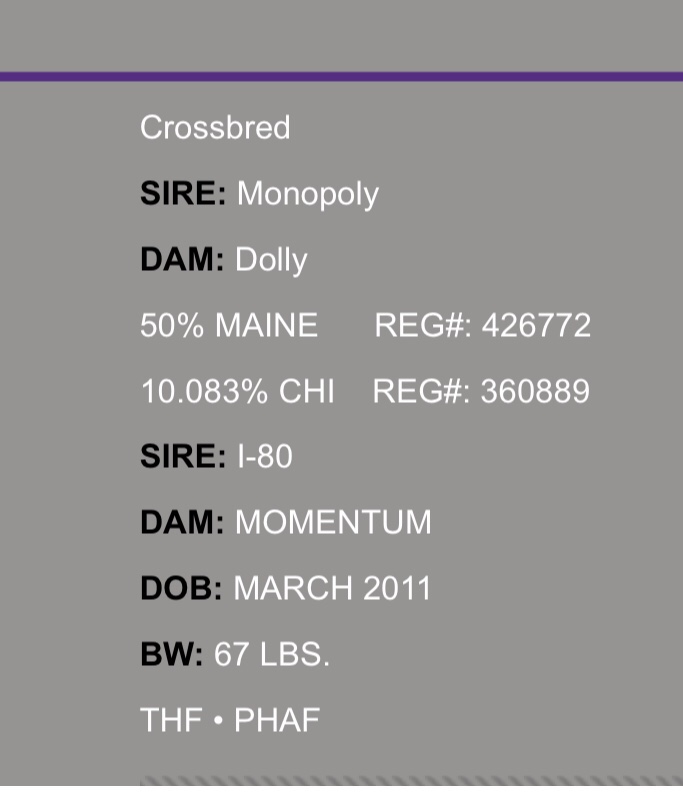Click the BW label
The image size is (683, 794).
pyautogui.click(x=172, y=654)
